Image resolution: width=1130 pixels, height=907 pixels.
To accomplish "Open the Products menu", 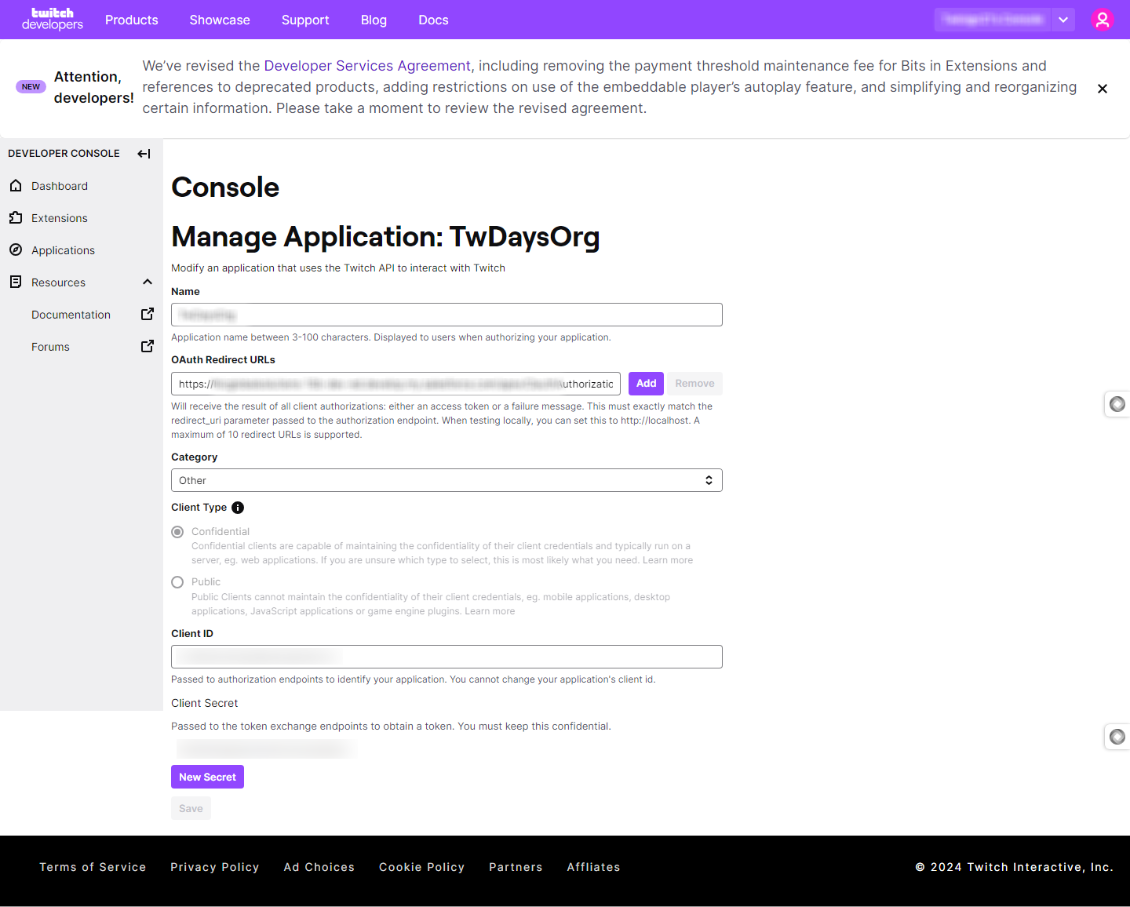I will coord(131,20).
